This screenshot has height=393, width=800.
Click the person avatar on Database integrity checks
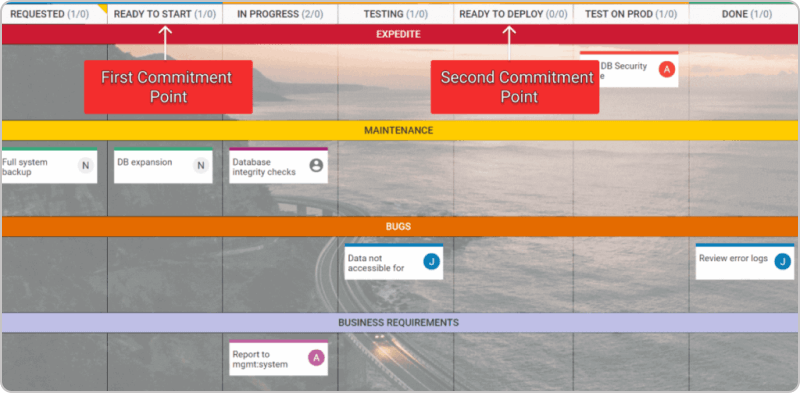coord(316,165)
